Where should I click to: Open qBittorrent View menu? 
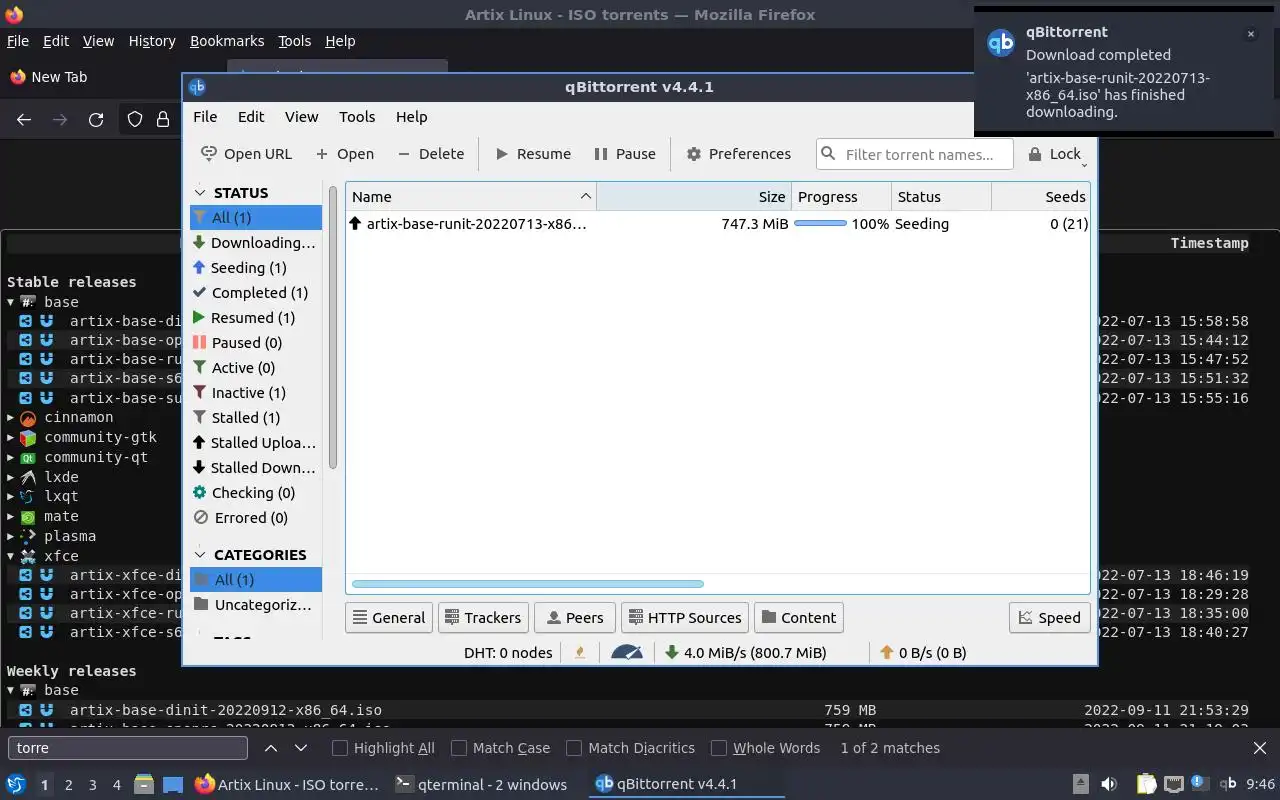pyautogui.click(x=301, y=117)
